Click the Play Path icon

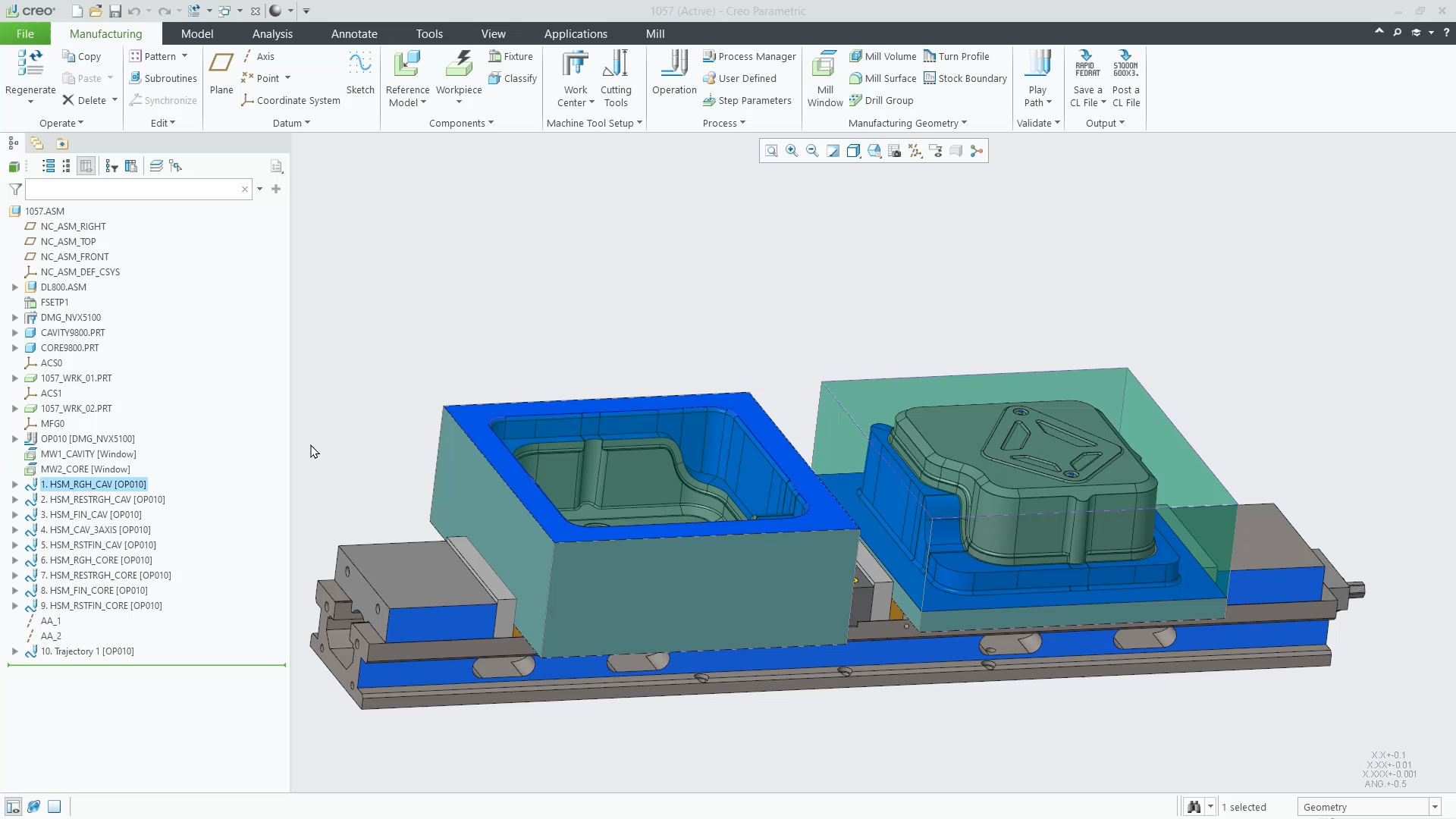1037,64
